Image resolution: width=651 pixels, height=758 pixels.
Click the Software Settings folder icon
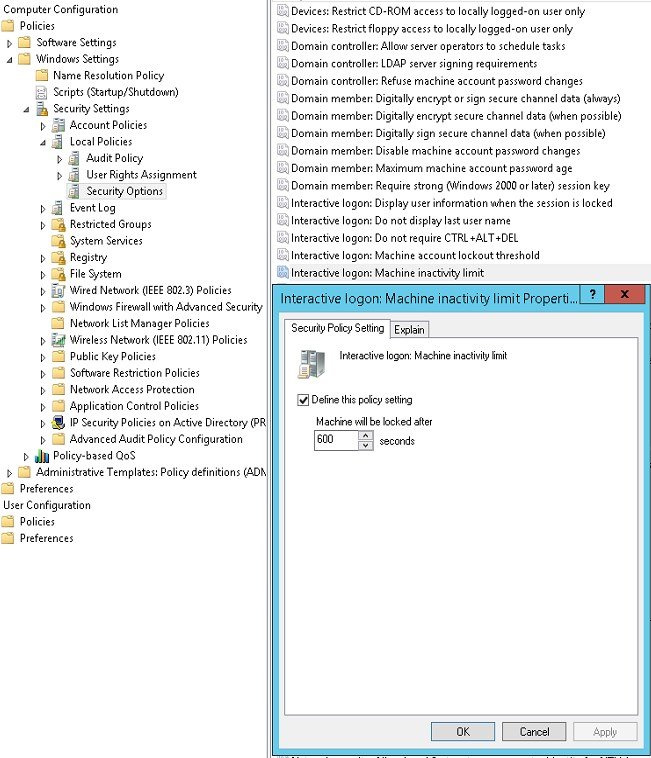(24, 43)
